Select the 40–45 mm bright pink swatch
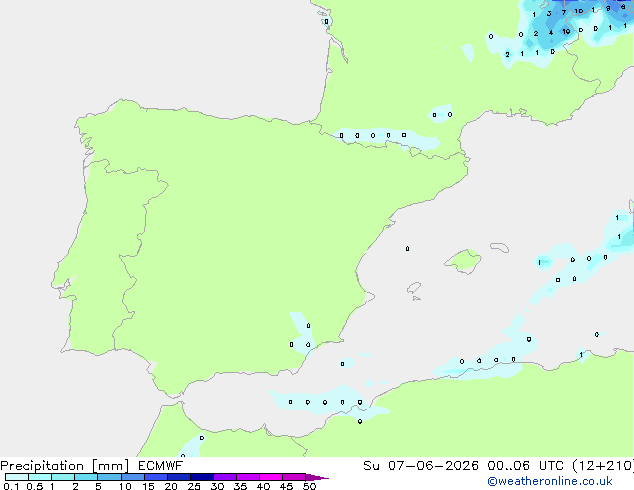634x490 pixels. click(271, 477)
